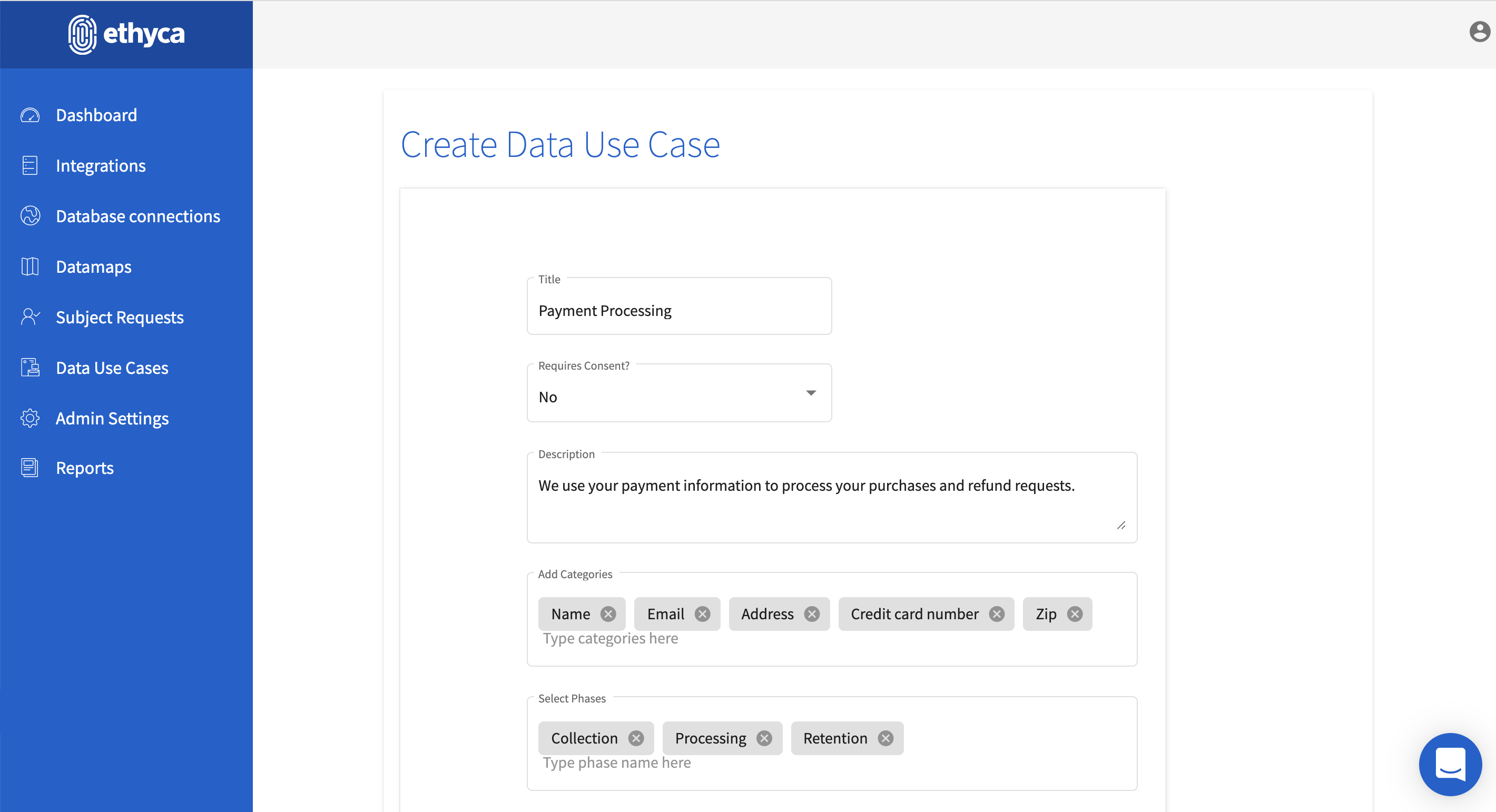Click the ethyca logo link
Image resolution: width=1496 pixels, height=812 pixels.
pyautogui.click(x=126, y=34)
